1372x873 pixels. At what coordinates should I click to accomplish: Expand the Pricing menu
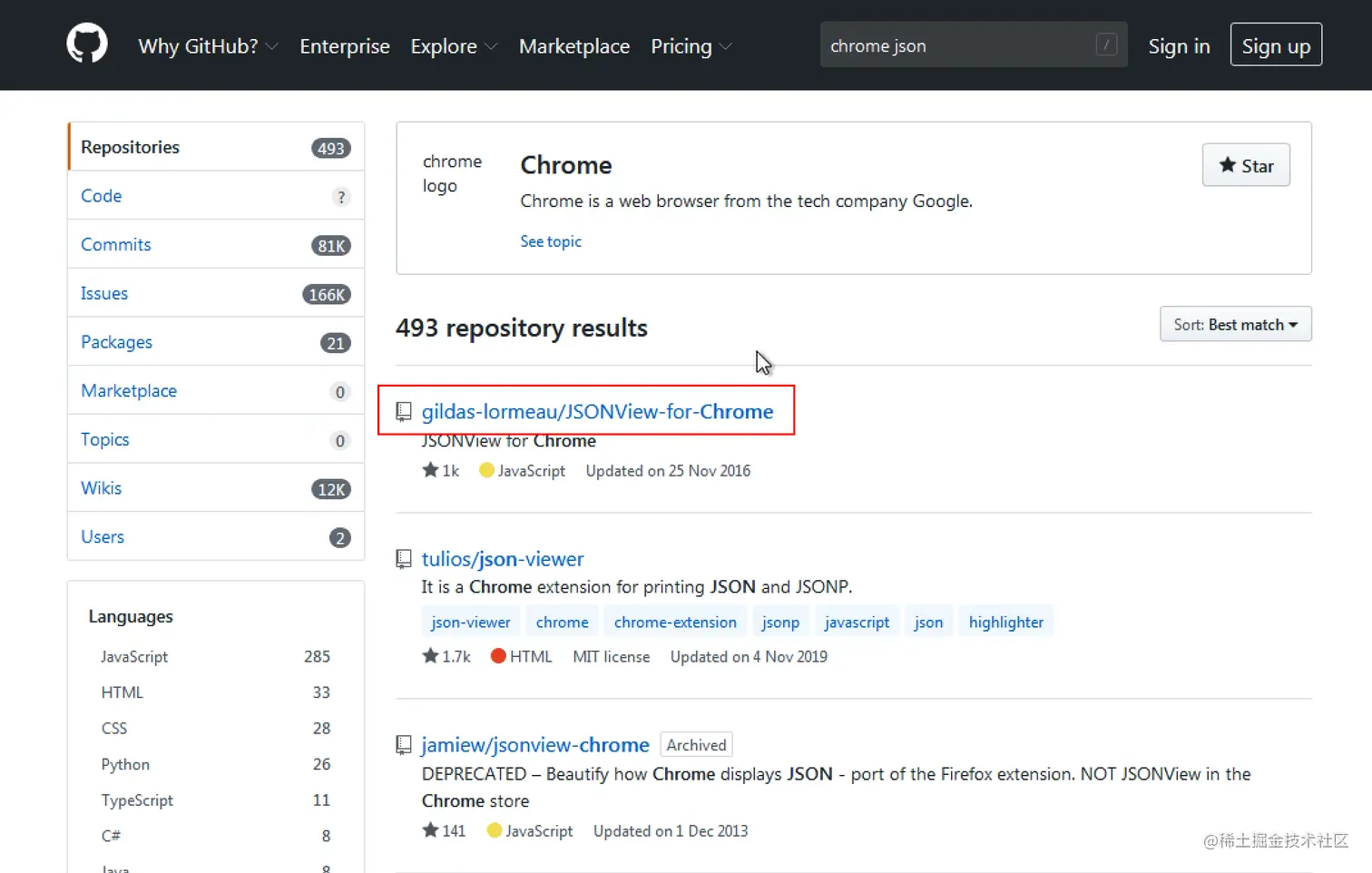(x=691, y=45)
